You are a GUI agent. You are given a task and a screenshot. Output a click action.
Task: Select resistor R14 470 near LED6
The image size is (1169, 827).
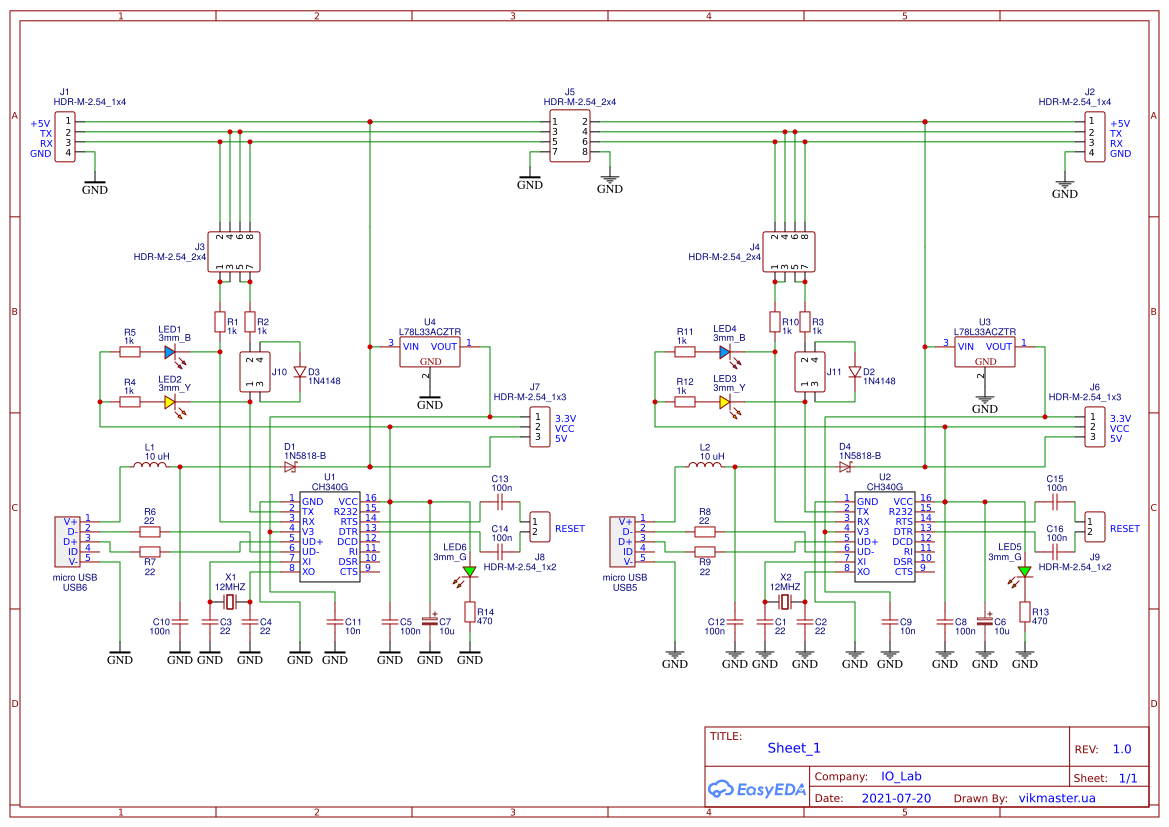point(468,613)
